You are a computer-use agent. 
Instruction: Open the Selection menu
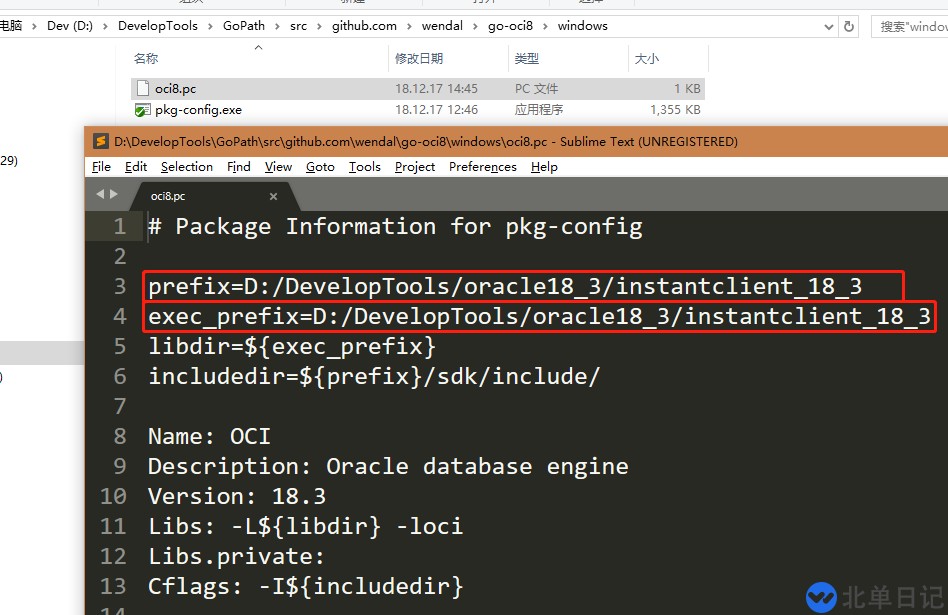(x=186, y=167)
